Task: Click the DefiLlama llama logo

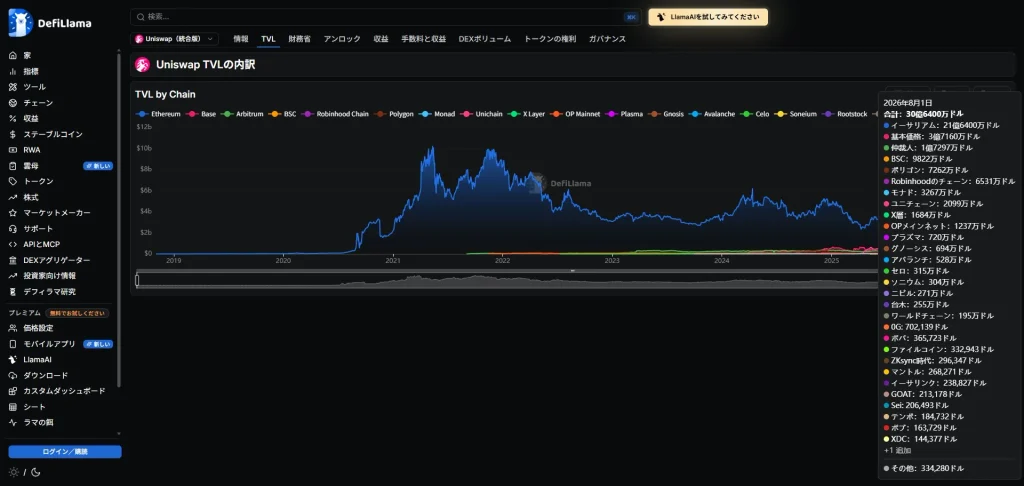Action: (20, 23)
